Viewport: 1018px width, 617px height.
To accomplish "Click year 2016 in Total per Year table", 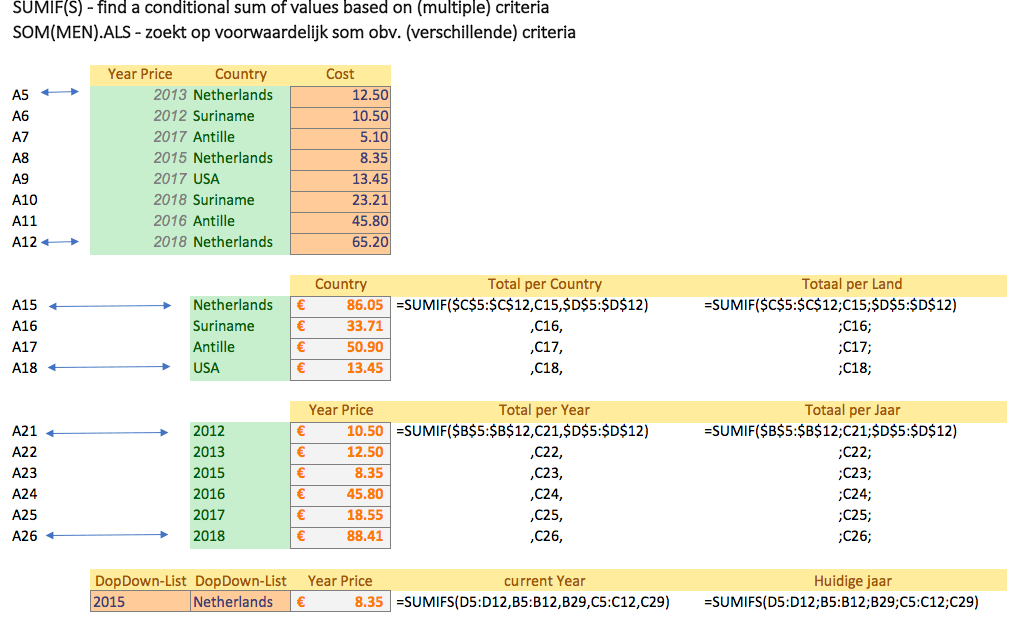I will 208,494.
